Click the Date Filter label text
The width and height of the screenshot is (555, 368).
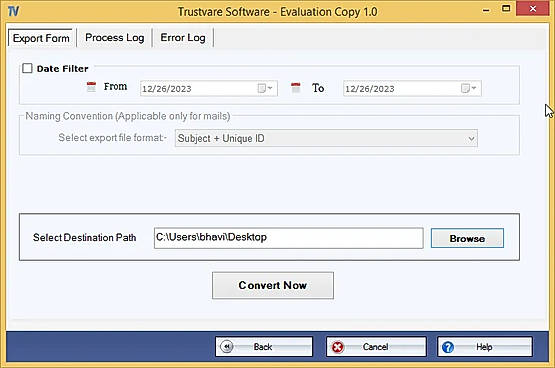tap(62, 69)
